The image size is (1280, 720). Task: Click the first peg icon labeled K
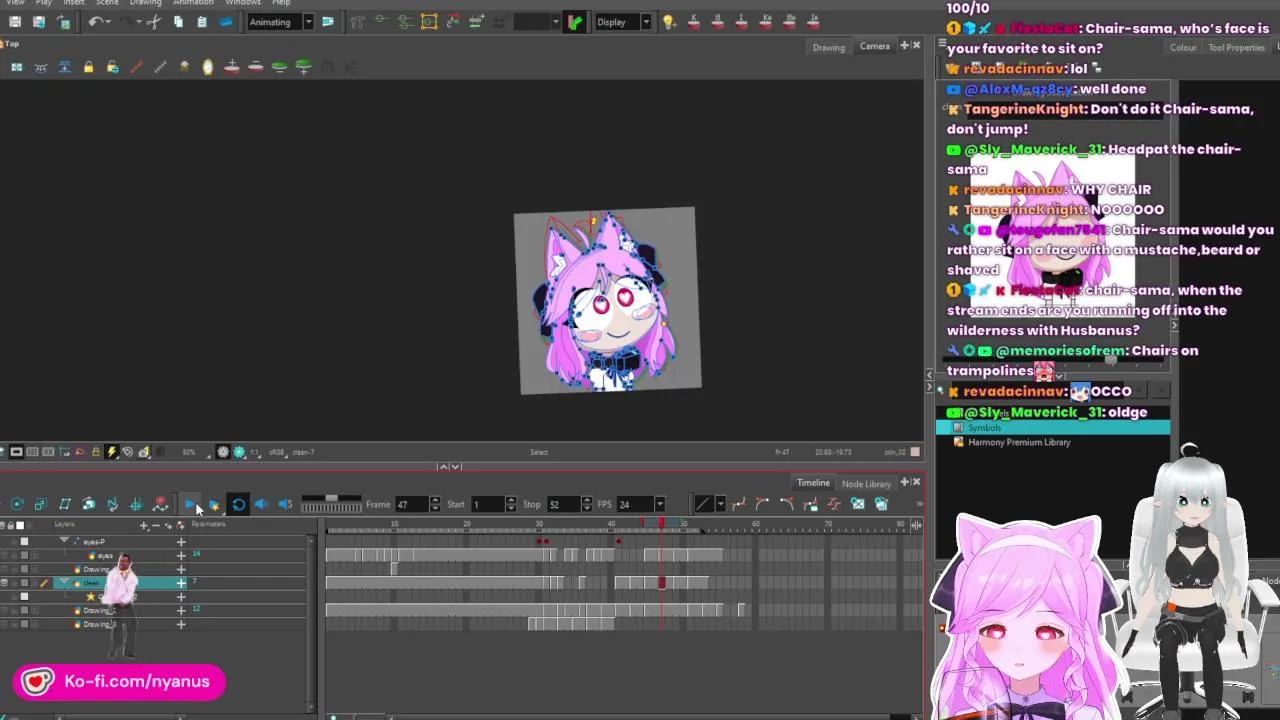(694, 22)
